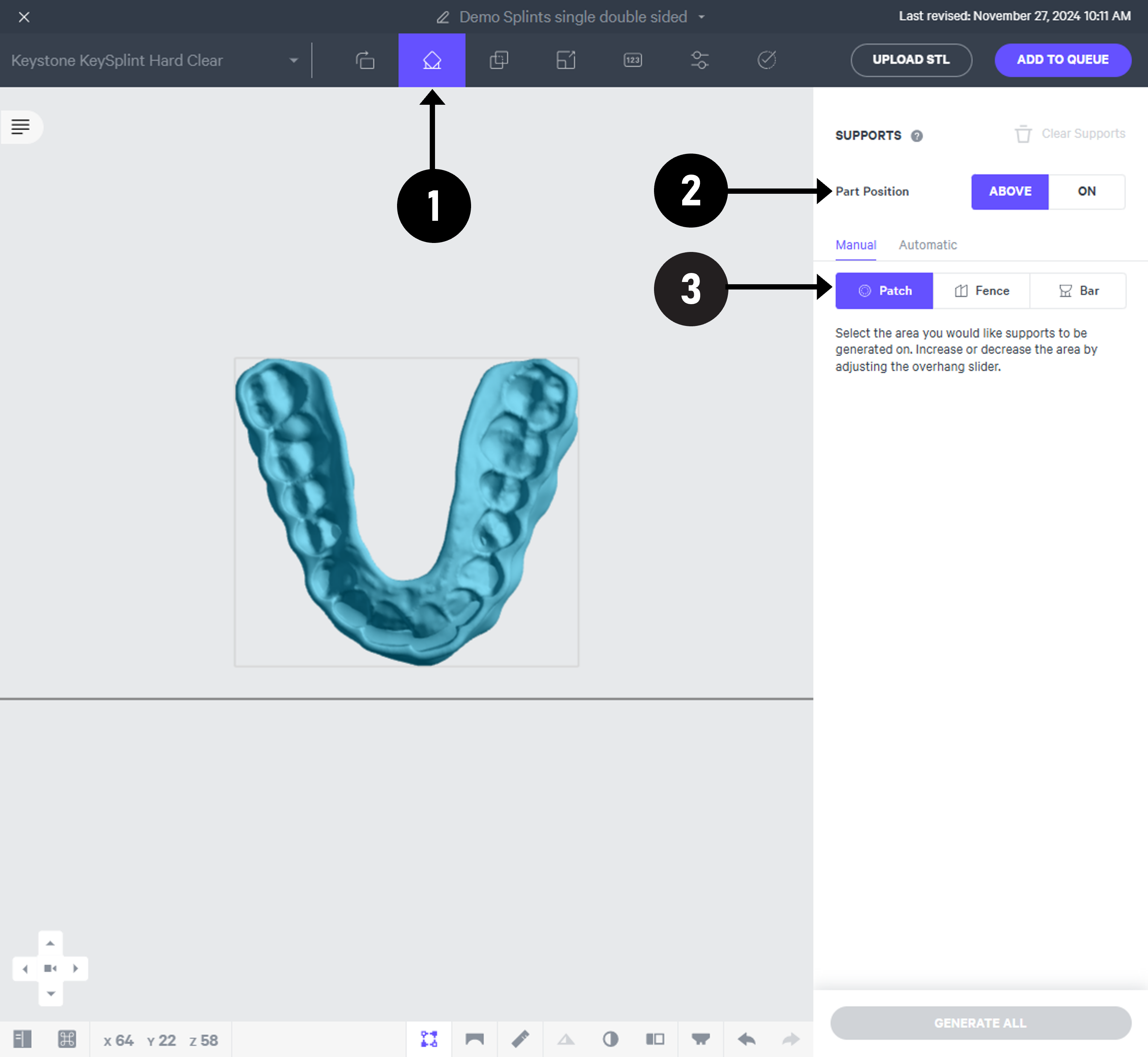Image resolution: width=1148 pixels, height=1057 pixels.
Task: Open the Keystone KeySplint Hard Clear material dropdown
Action: 154,60
